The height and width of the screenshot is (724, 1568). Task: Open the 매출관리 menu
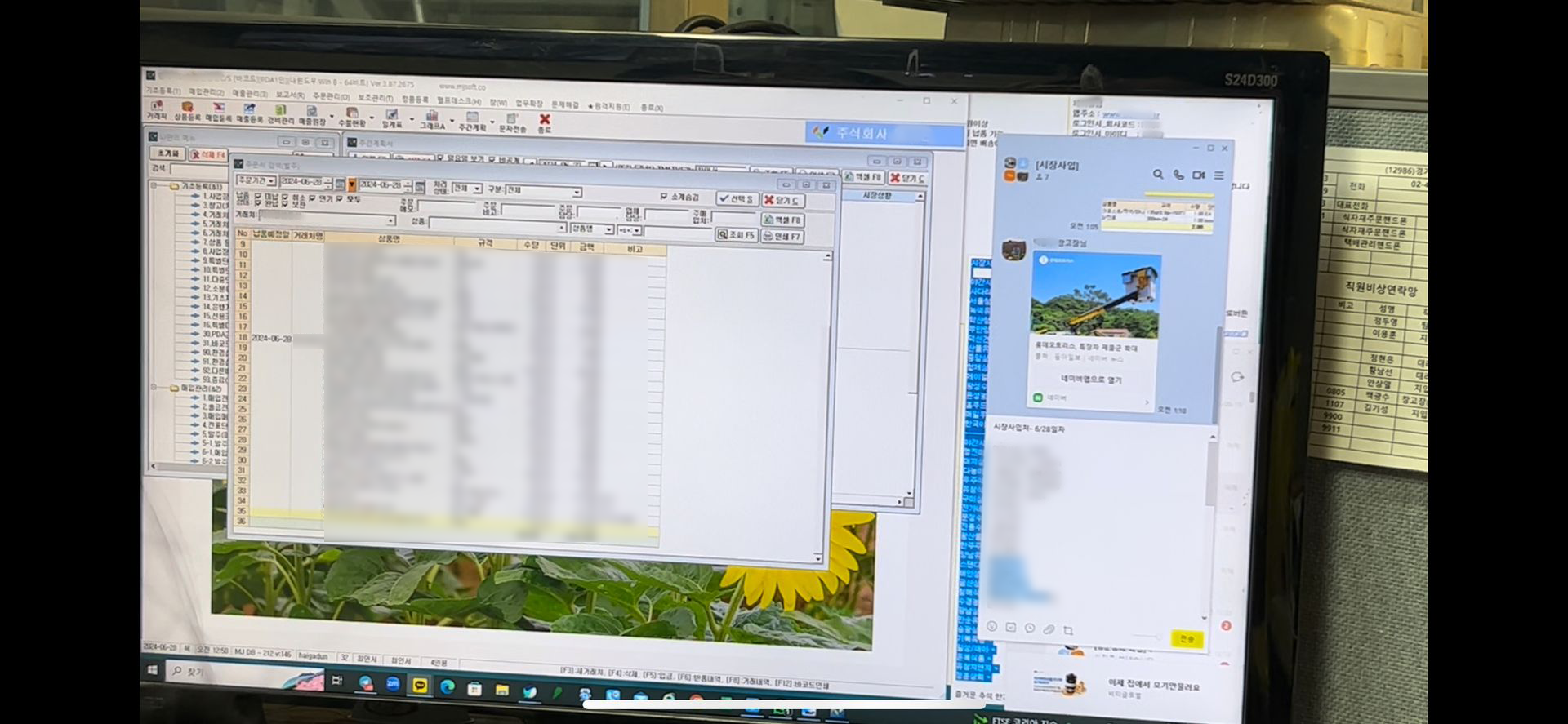tap(250, 94)
